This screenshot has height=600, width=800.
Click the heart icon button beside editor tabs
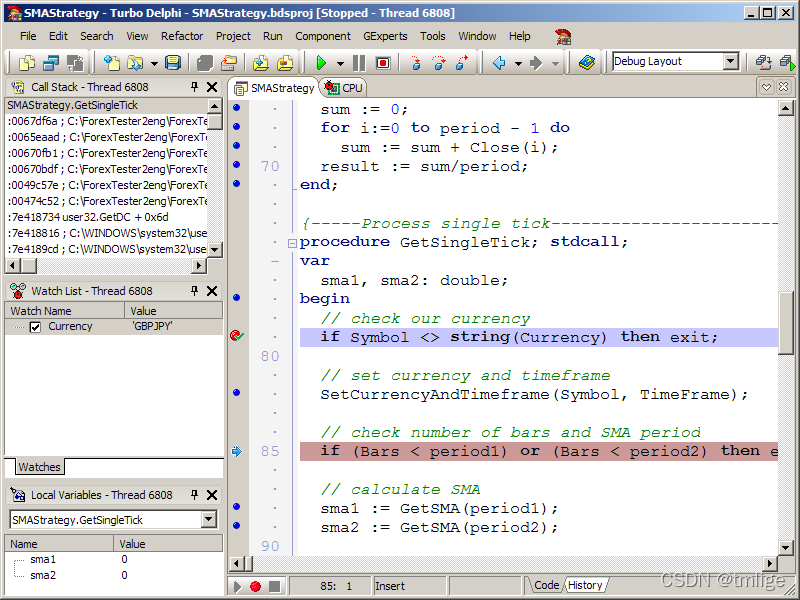(766, 87)
